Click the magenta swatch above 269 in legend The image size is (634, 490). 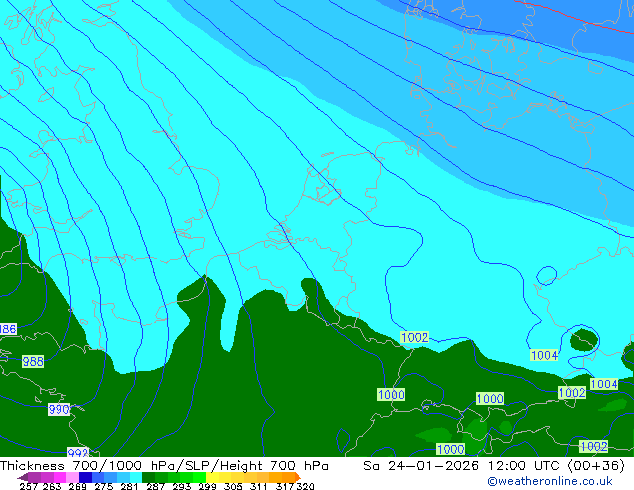pos(59,477)
